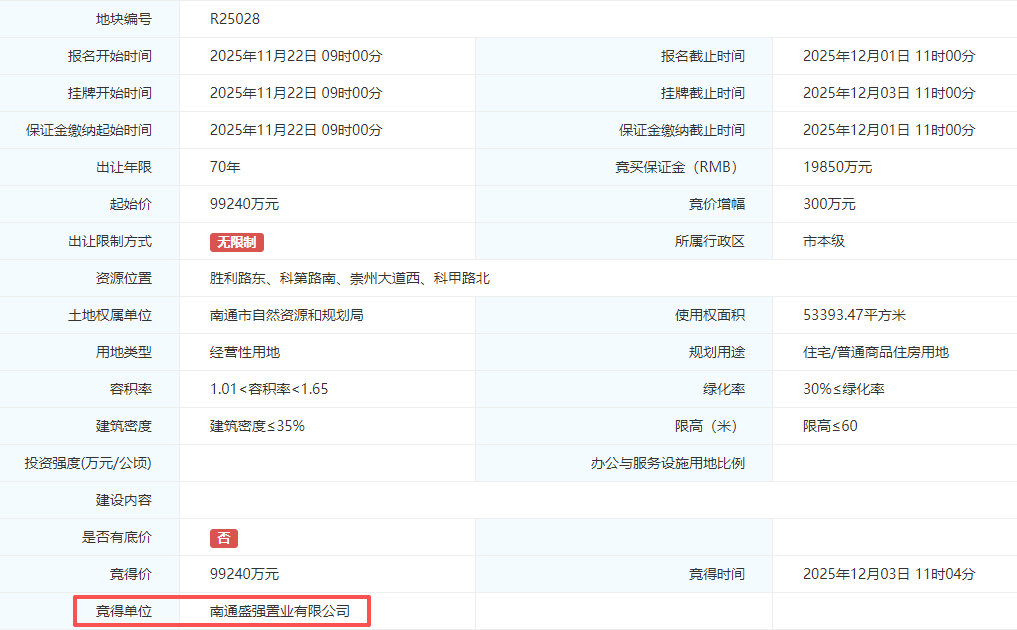The image size is (1017, 630).
Task: Click the height limit value 限高≤60
Action: click(830, 426)
